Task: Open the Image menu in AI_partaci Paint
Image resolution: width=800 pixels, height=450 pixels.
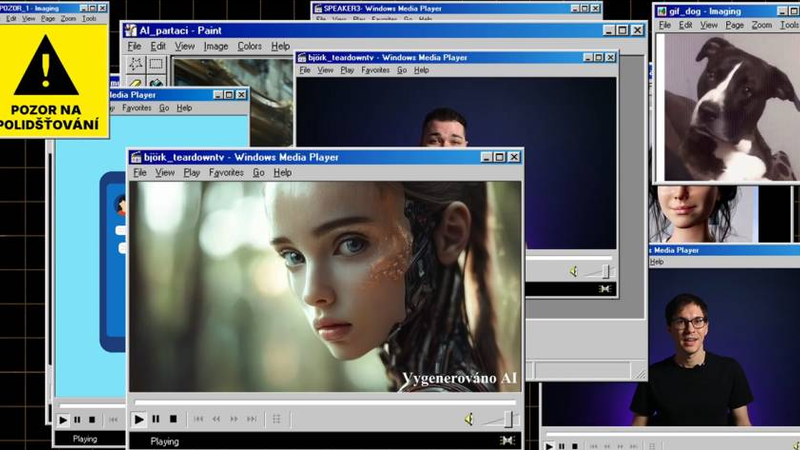Action: pyautogui.click(x=216, y=46)
